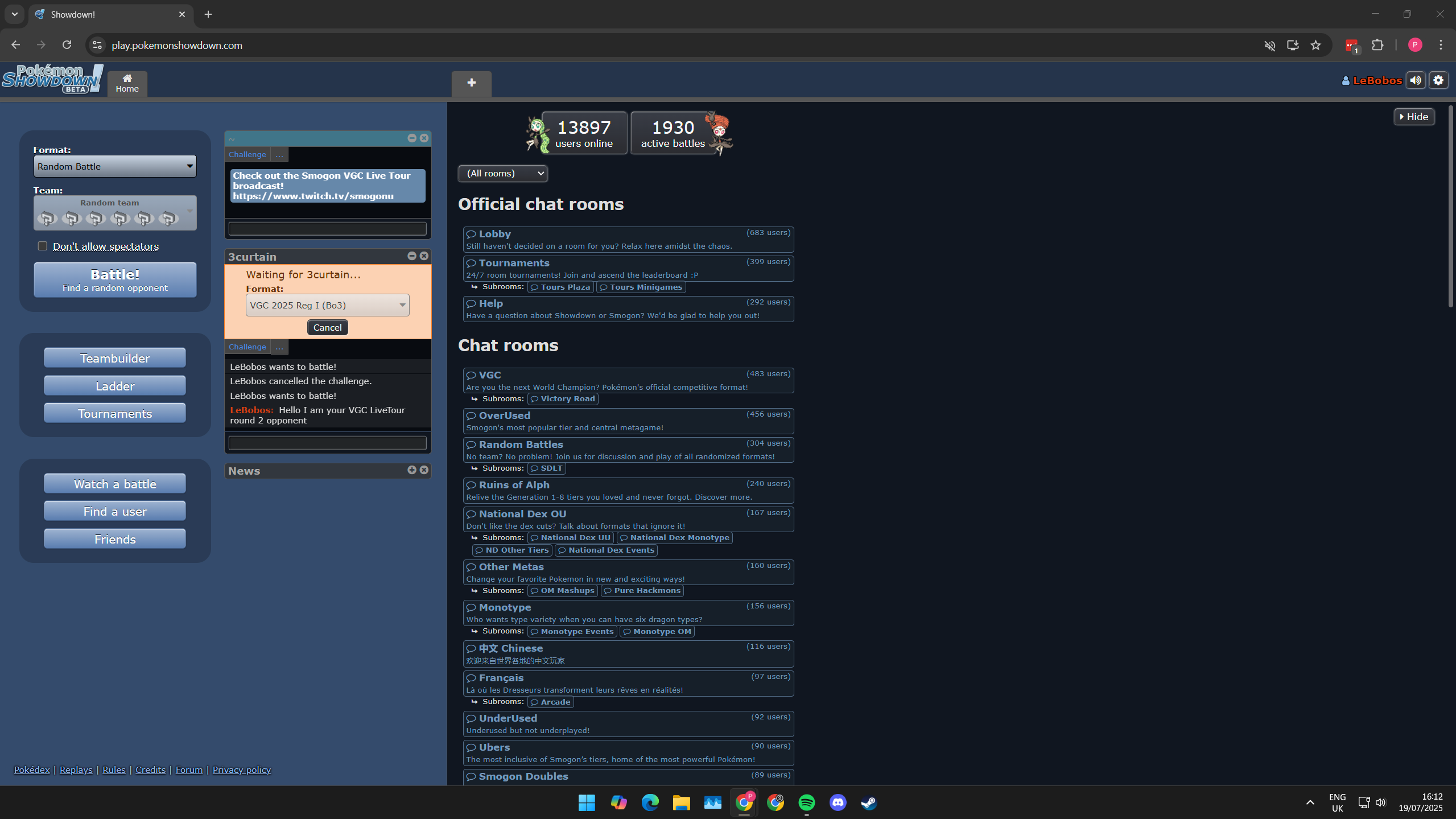The height and width of the screenshot is (819, 1456).
Task: Open Microsoft Edge from the taskbar
Action: 650,802
